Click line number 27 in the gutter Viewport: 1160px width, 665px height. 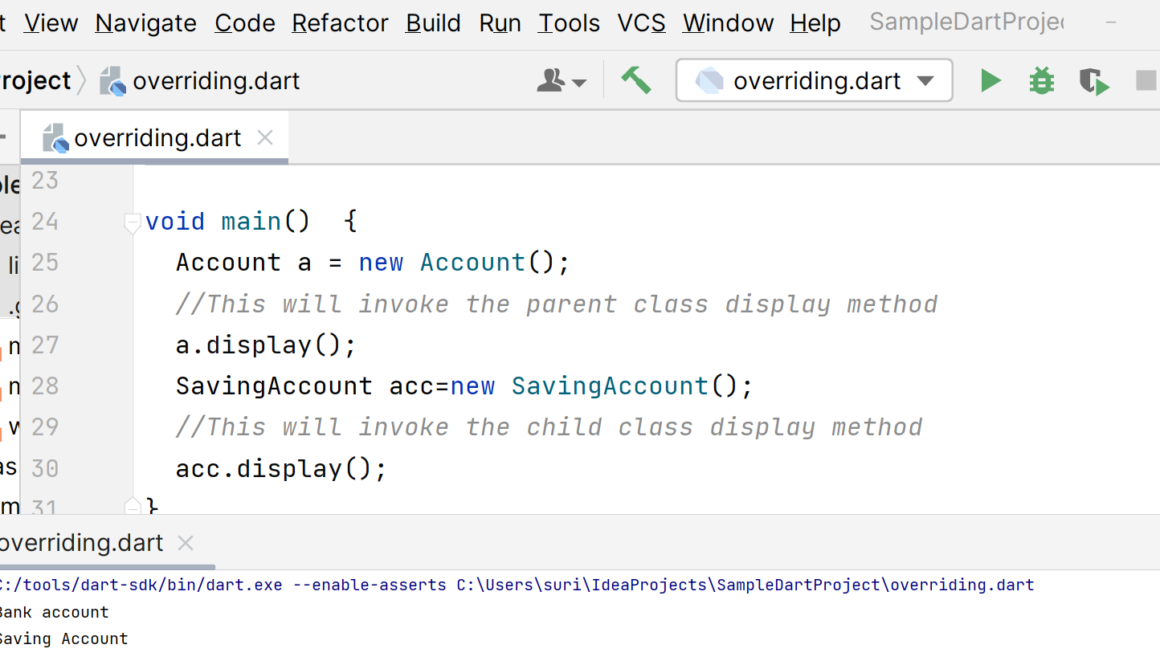tap(45, 345)
